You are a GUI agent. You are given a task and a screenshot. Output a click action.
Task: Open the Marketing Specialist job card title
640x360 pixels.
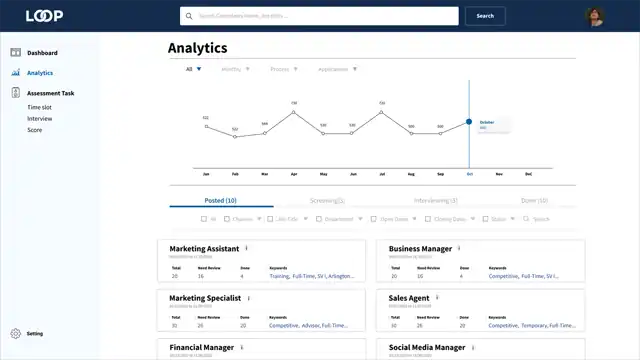click(205, 298)
